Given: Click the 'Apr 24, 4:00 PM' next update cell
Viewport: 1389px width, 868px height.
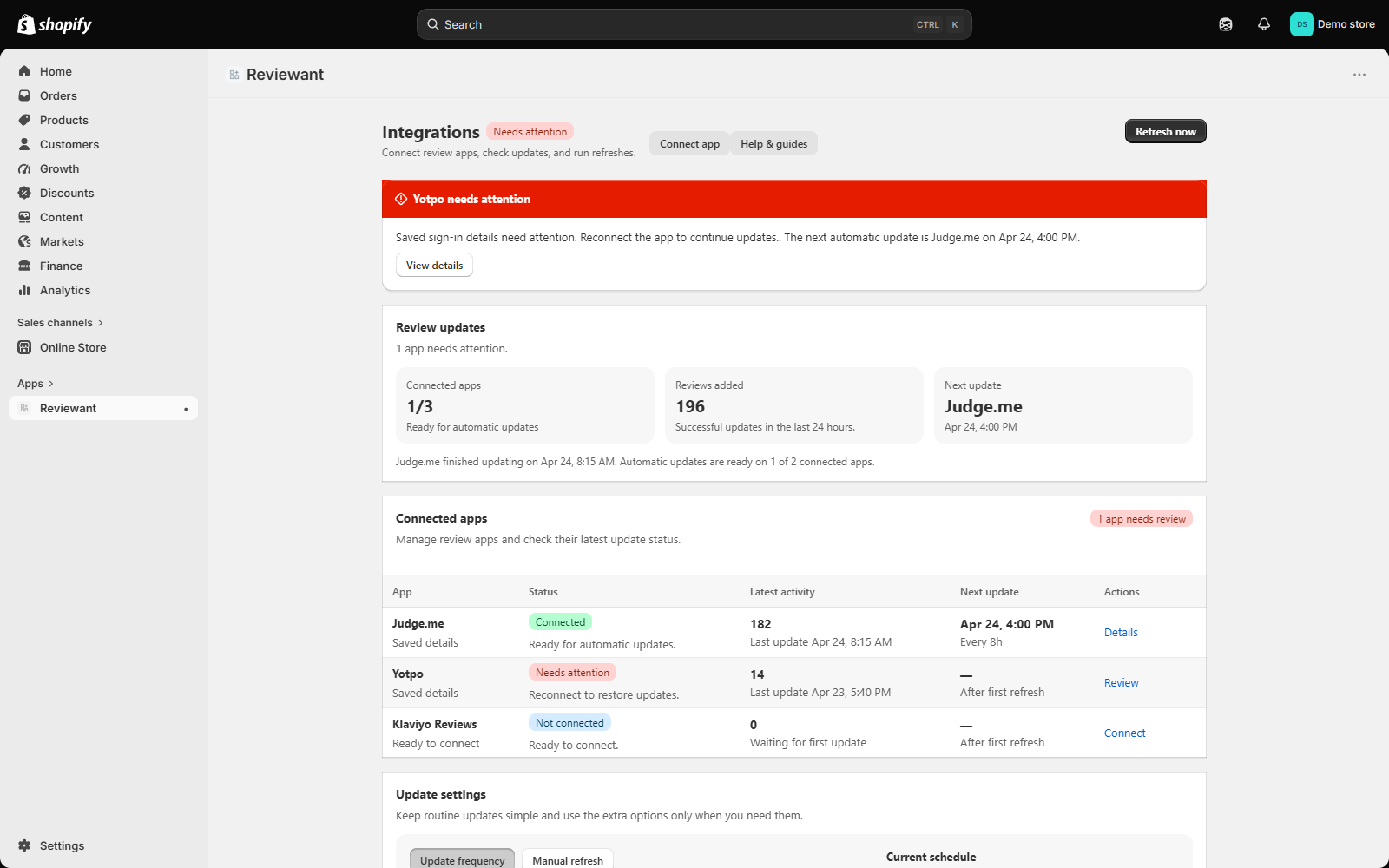Looking at the screenshot, I should tap(1007, 624).
